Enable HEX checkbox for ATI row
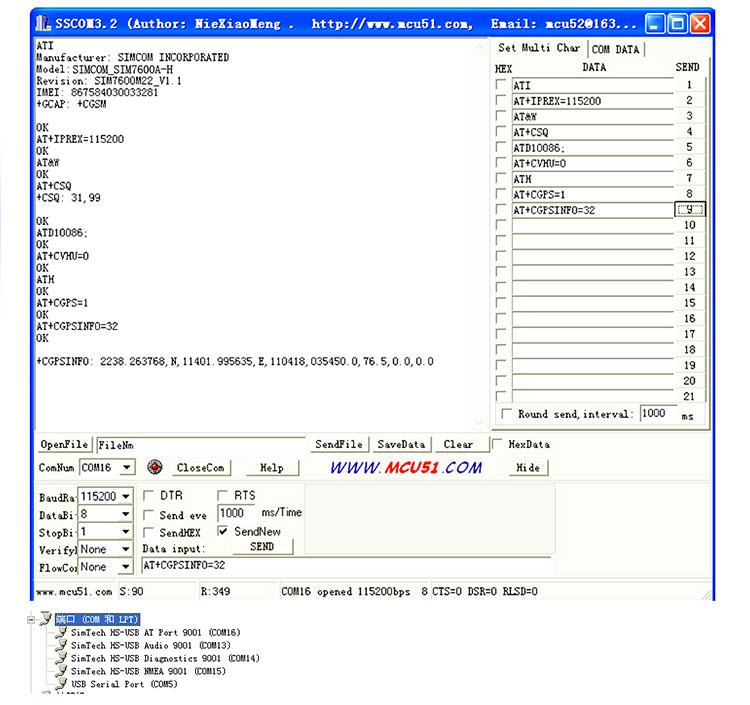The height and width of the screenshot is (705, 750). point(501,85)
